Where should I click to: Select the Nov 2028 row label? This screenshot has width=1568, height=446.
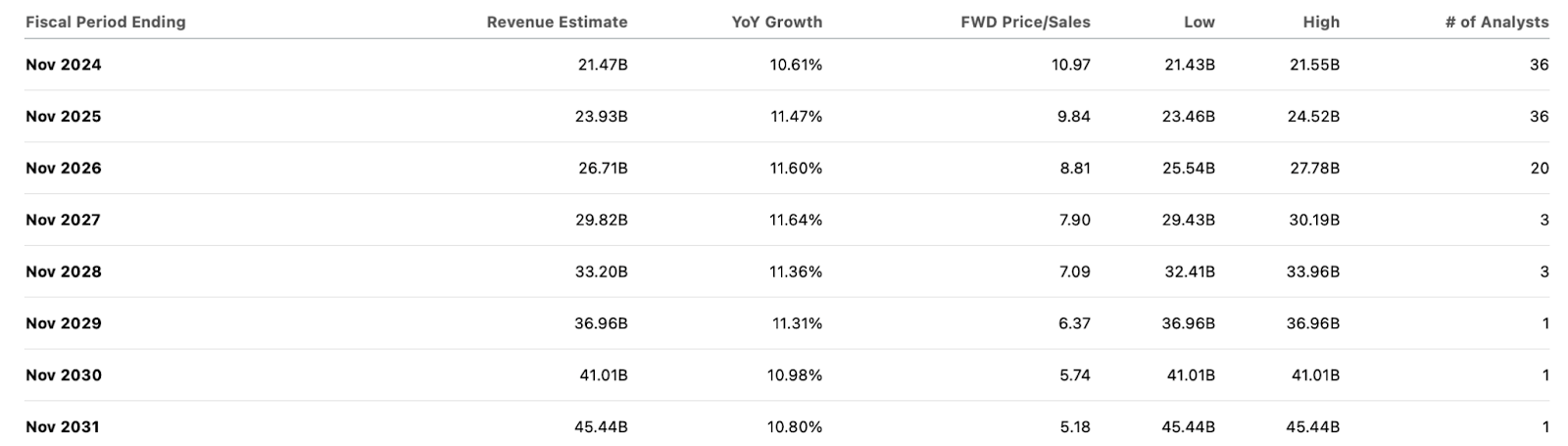pyautogui.click(x=64, y=272)
